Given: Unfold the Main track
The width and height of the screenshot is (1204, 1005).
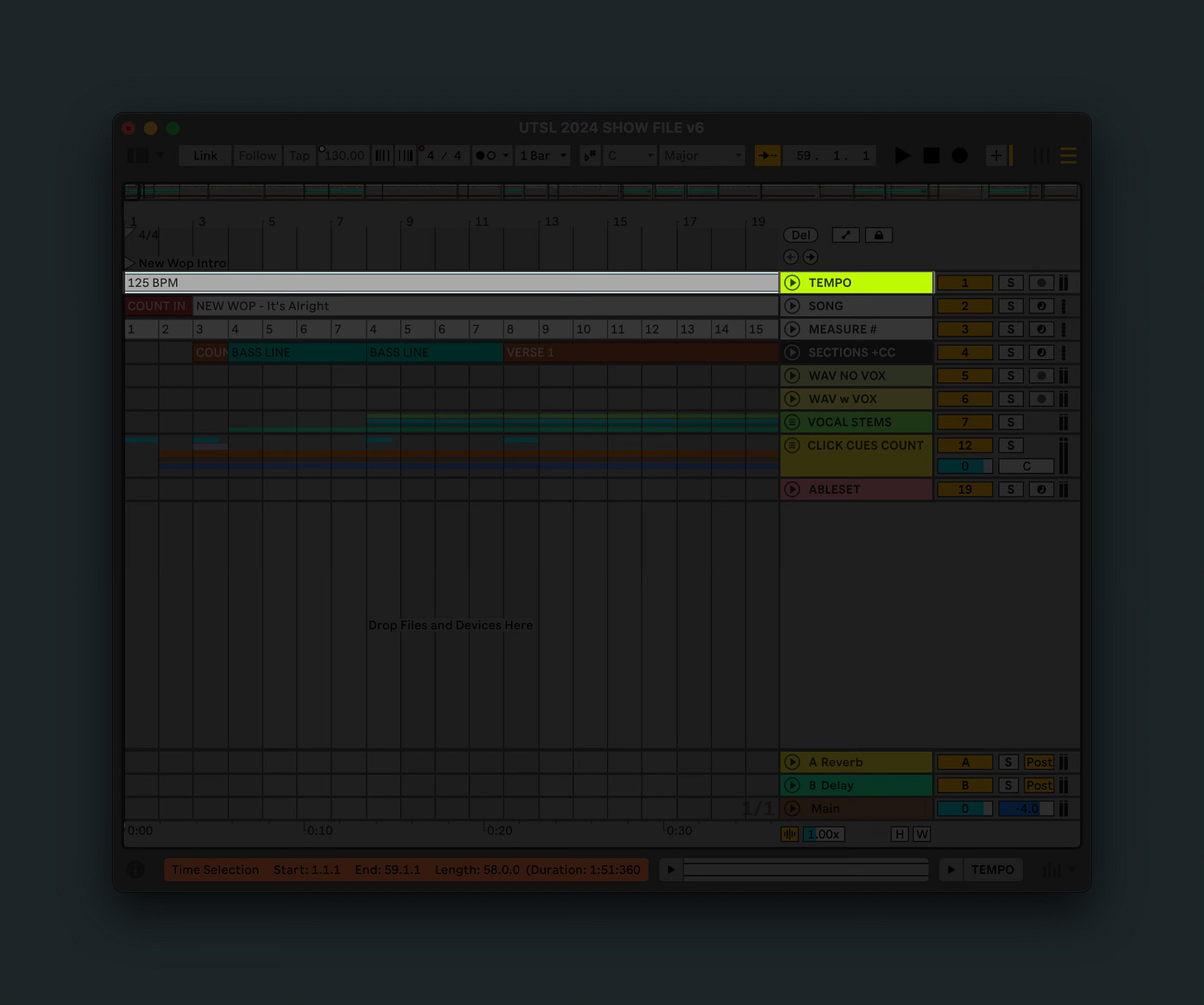Looking at the screenshot, I should 792,809.
